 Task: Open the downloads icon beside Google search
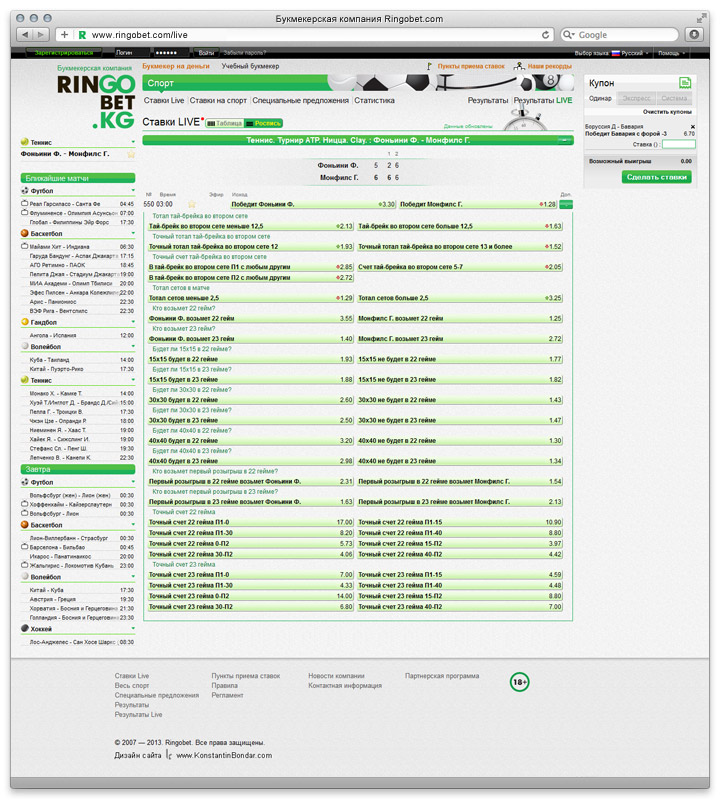[694, 34]
